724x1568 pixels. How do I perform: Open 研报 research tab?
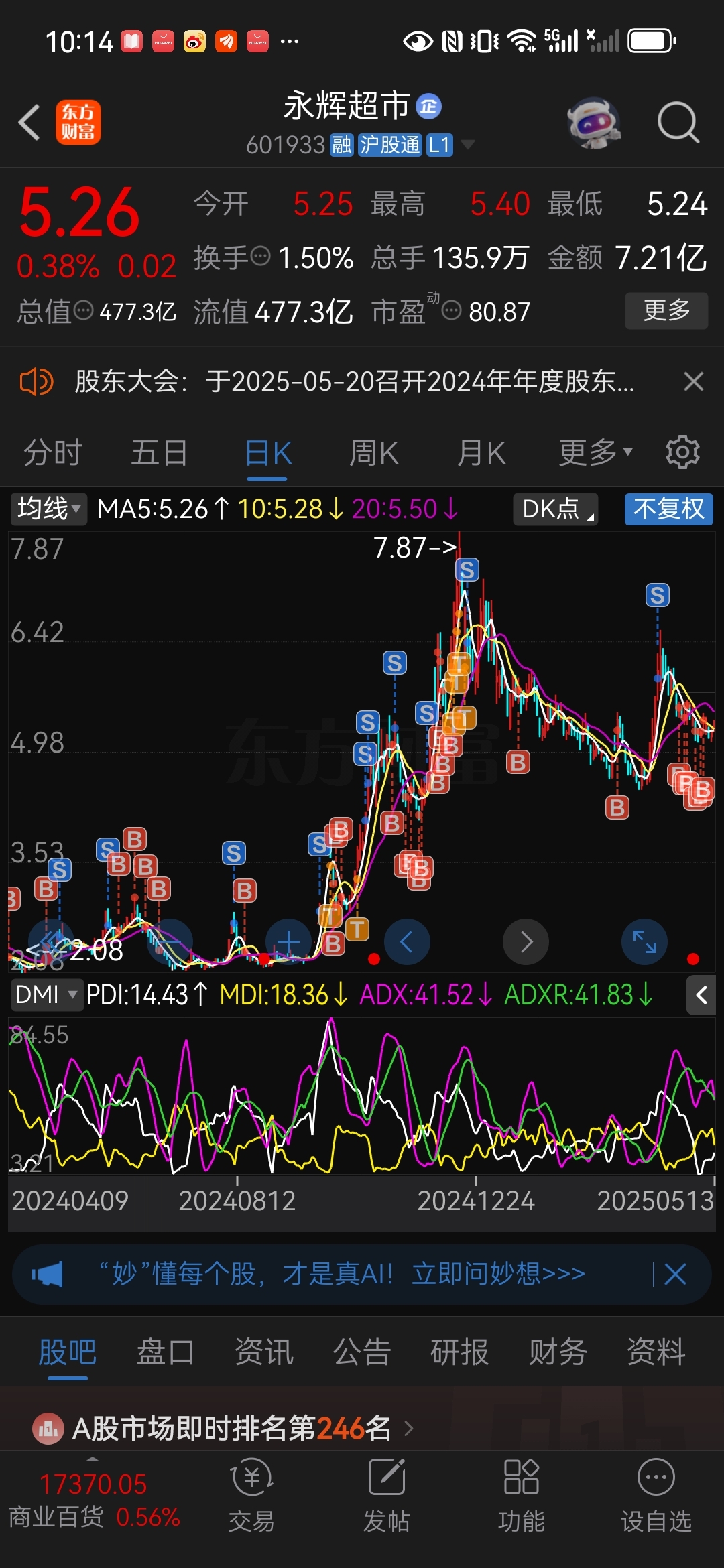click(x=460, y=1352)
